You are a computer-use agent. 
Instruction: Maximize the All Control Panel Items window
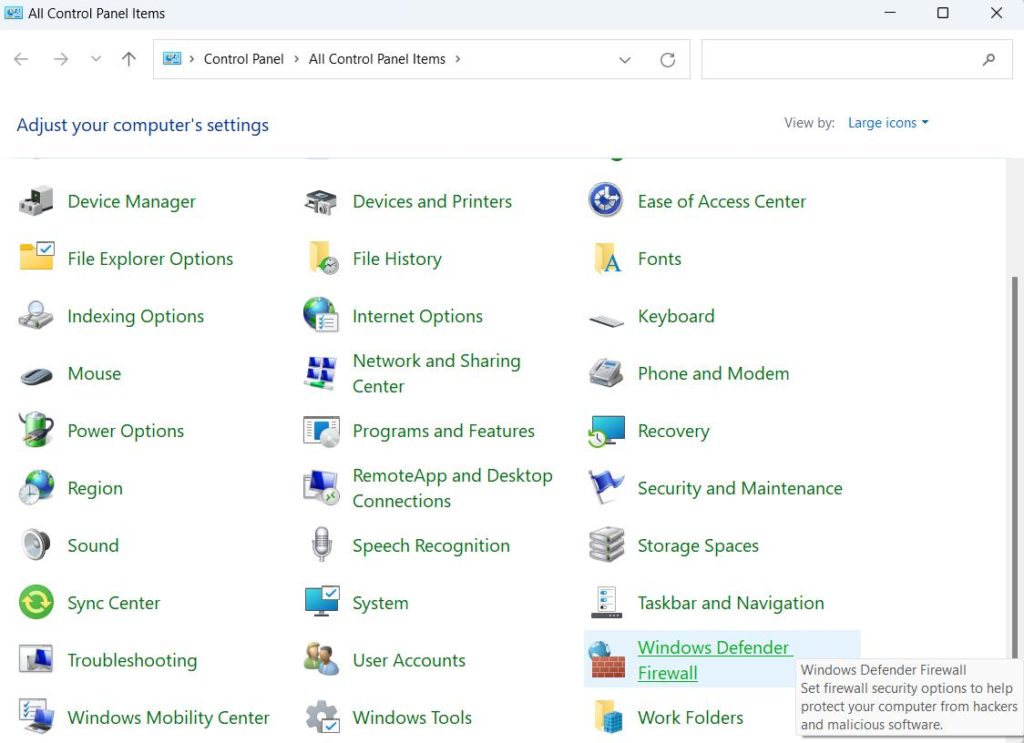pos(942,13)
